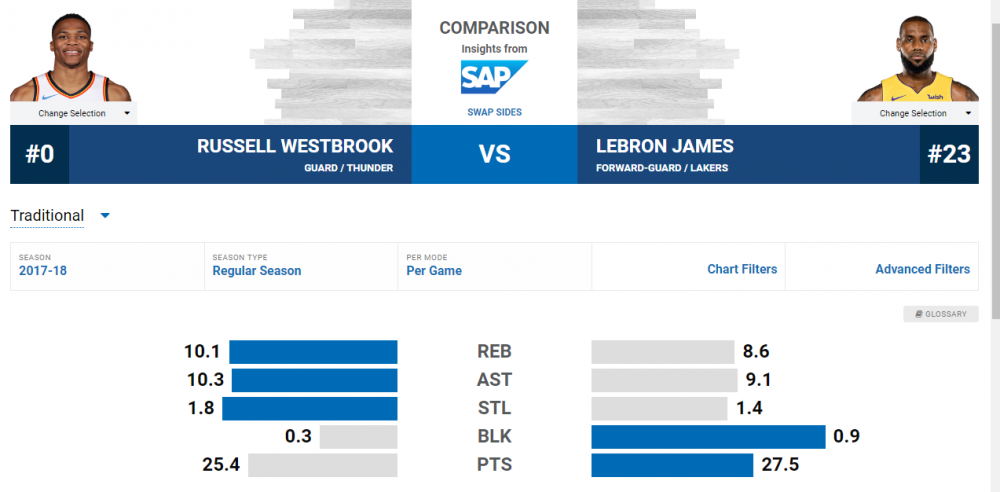Click the LeBron James name heading
The height and width of the screenshot is (492, 1000).
pyautogui.click(x=664, y=146)
